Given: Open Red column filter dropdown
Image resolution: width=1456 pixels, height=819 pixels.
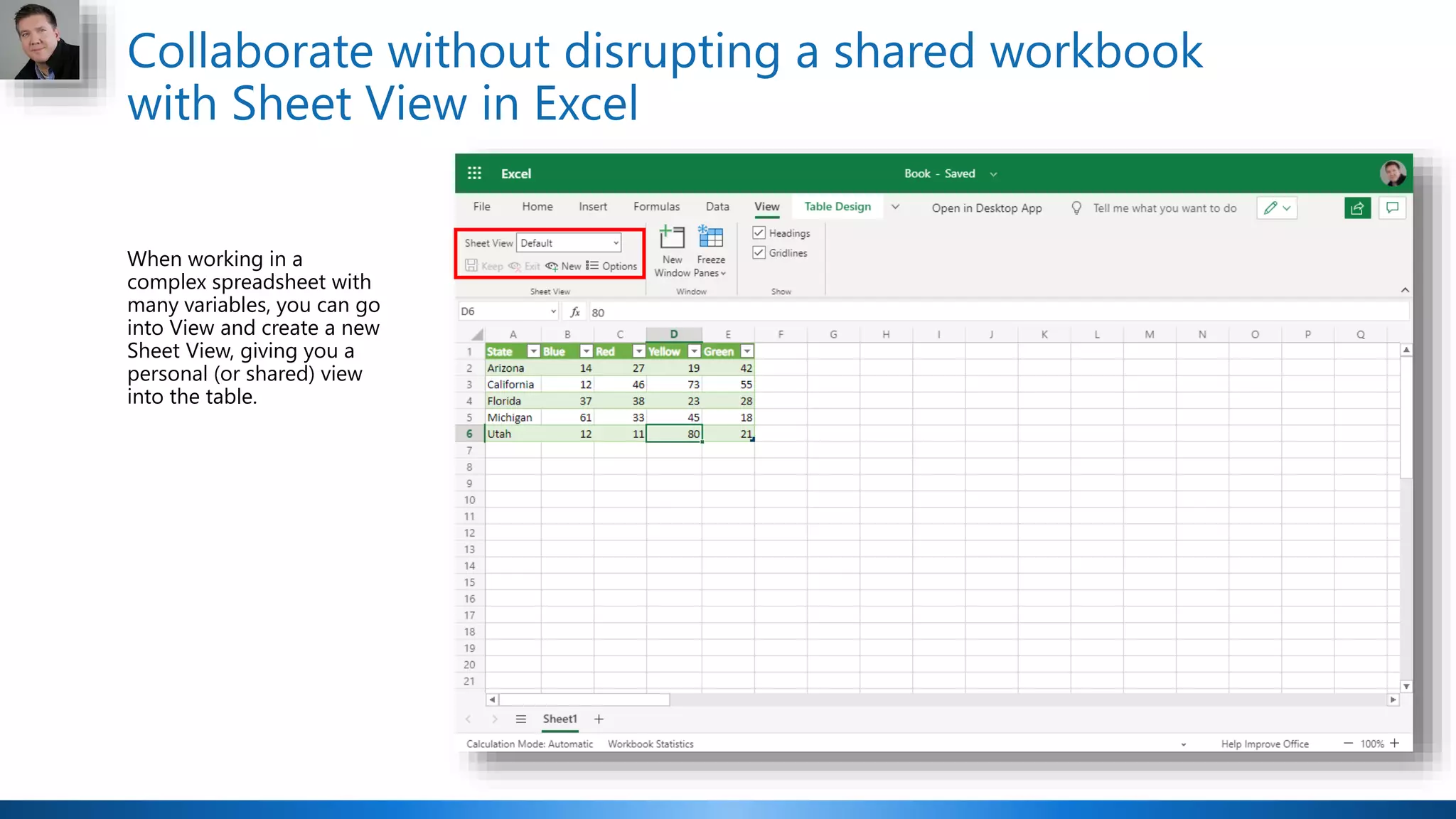Looking at the screenshot, I should point(638,351).
